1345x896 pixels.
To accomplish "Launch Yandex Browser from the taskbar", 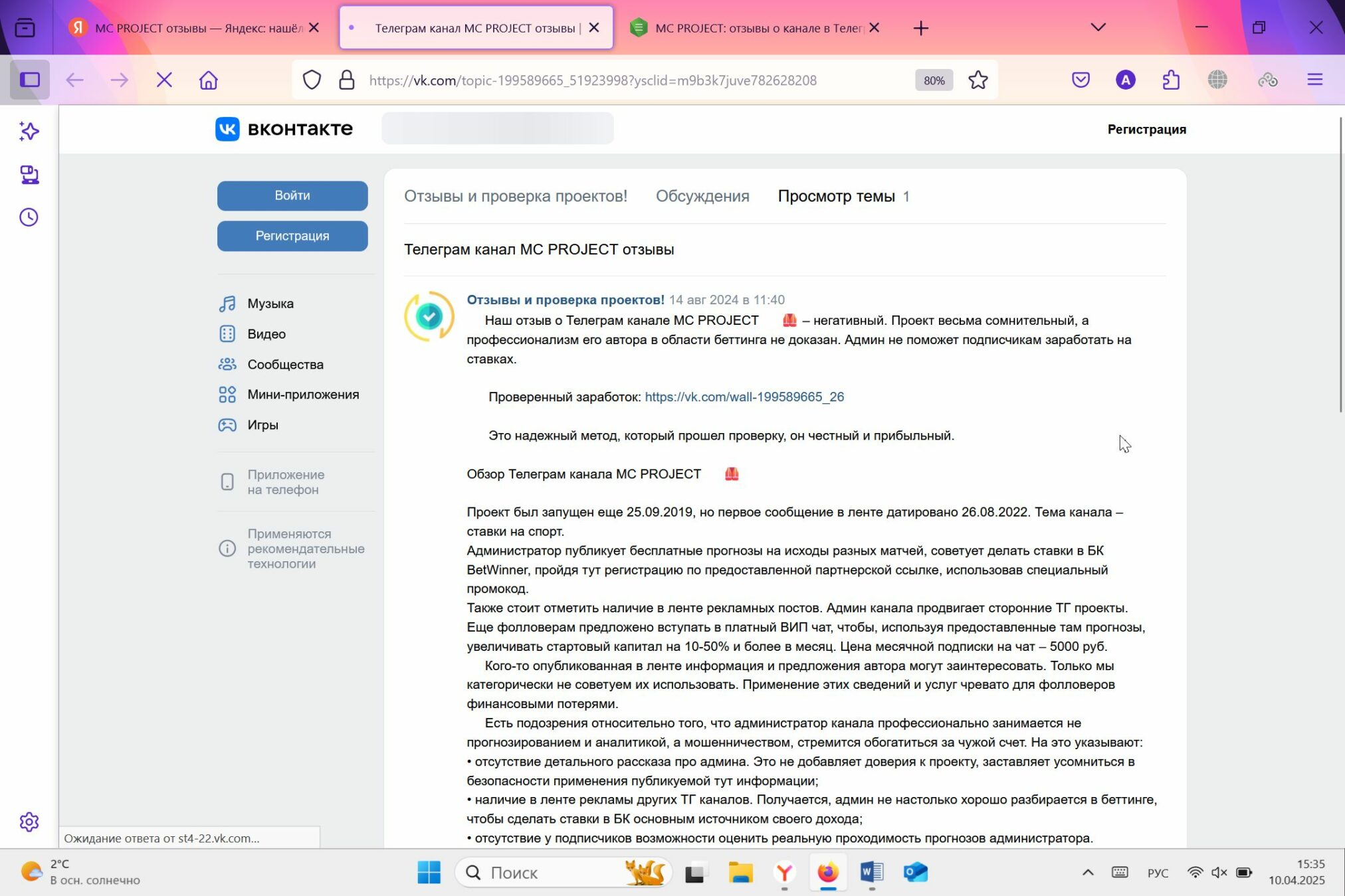I will click(x=785, y=872).
